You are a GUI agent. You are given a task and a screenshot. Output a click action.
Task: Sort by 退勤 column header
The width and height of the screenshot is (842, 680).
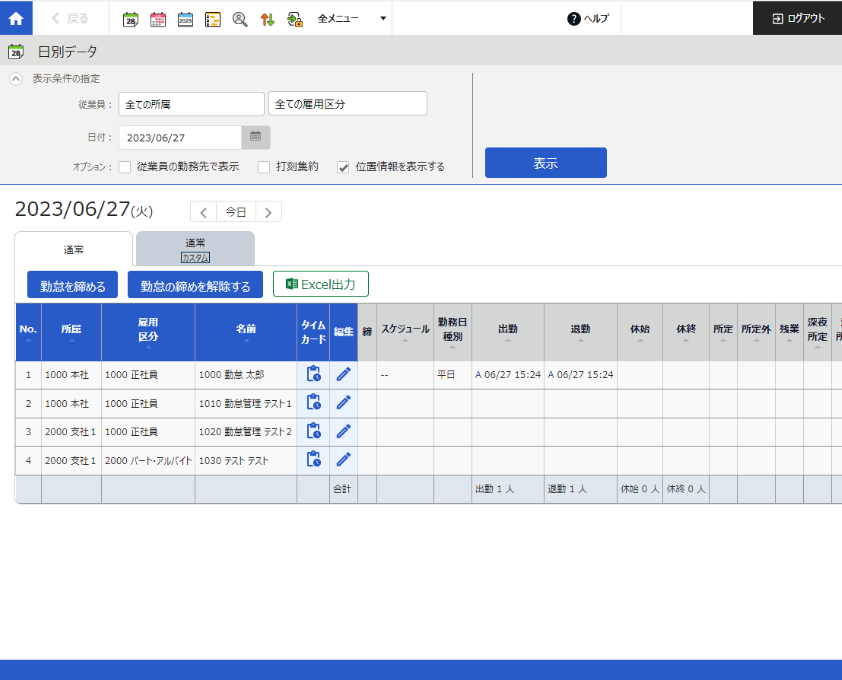(x=581, y=332)
